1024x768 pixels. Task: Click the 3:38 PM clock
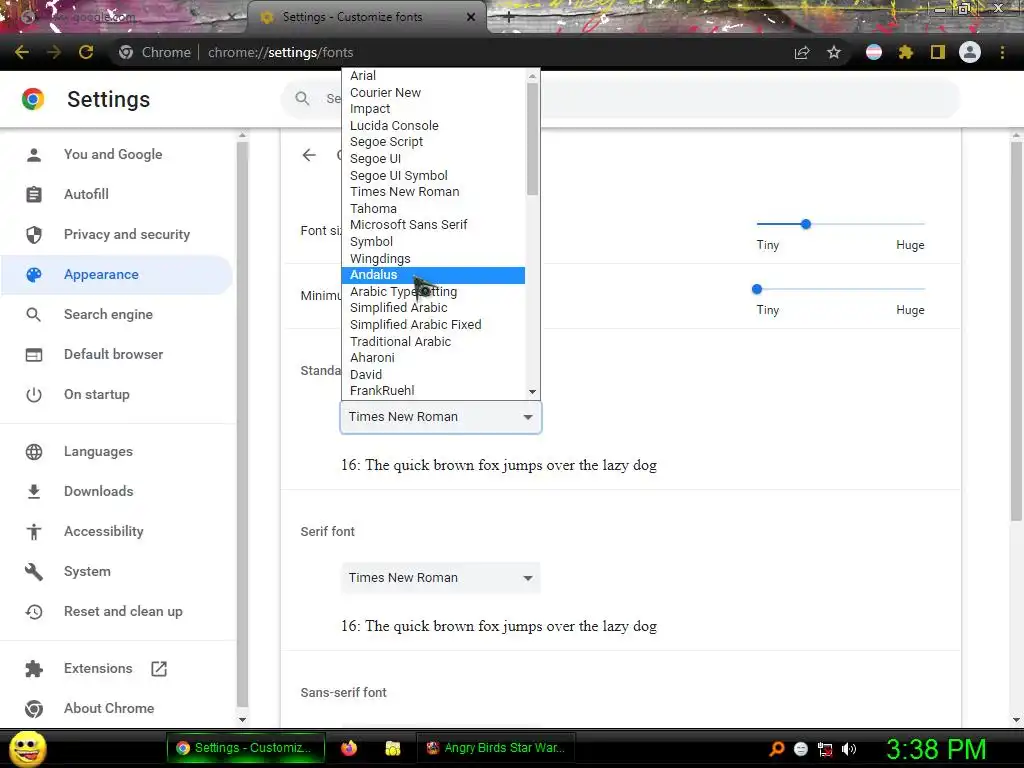[936, 749]
